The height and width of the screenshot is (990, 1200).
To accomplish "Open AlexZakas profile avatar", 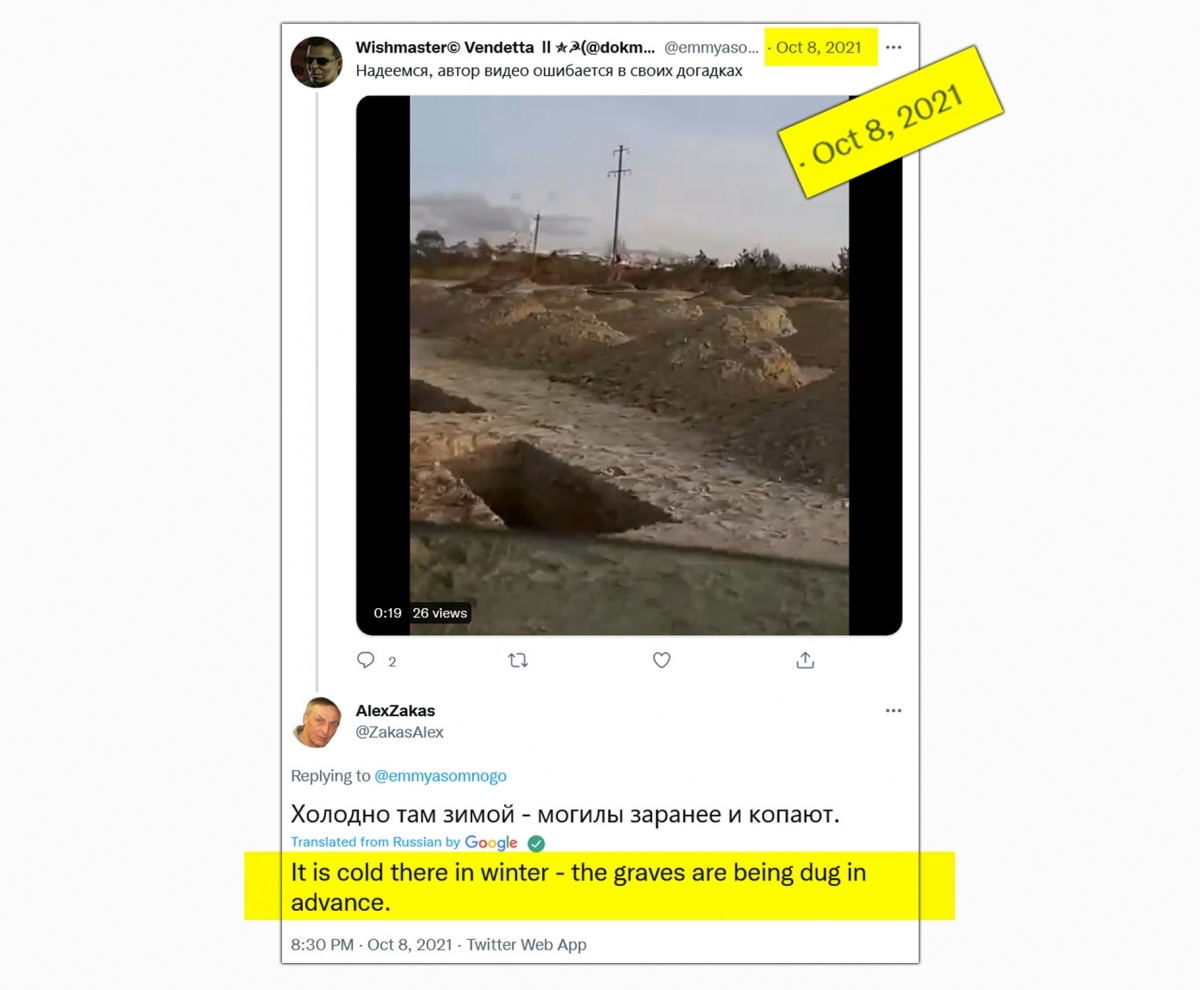I will 316,722.
